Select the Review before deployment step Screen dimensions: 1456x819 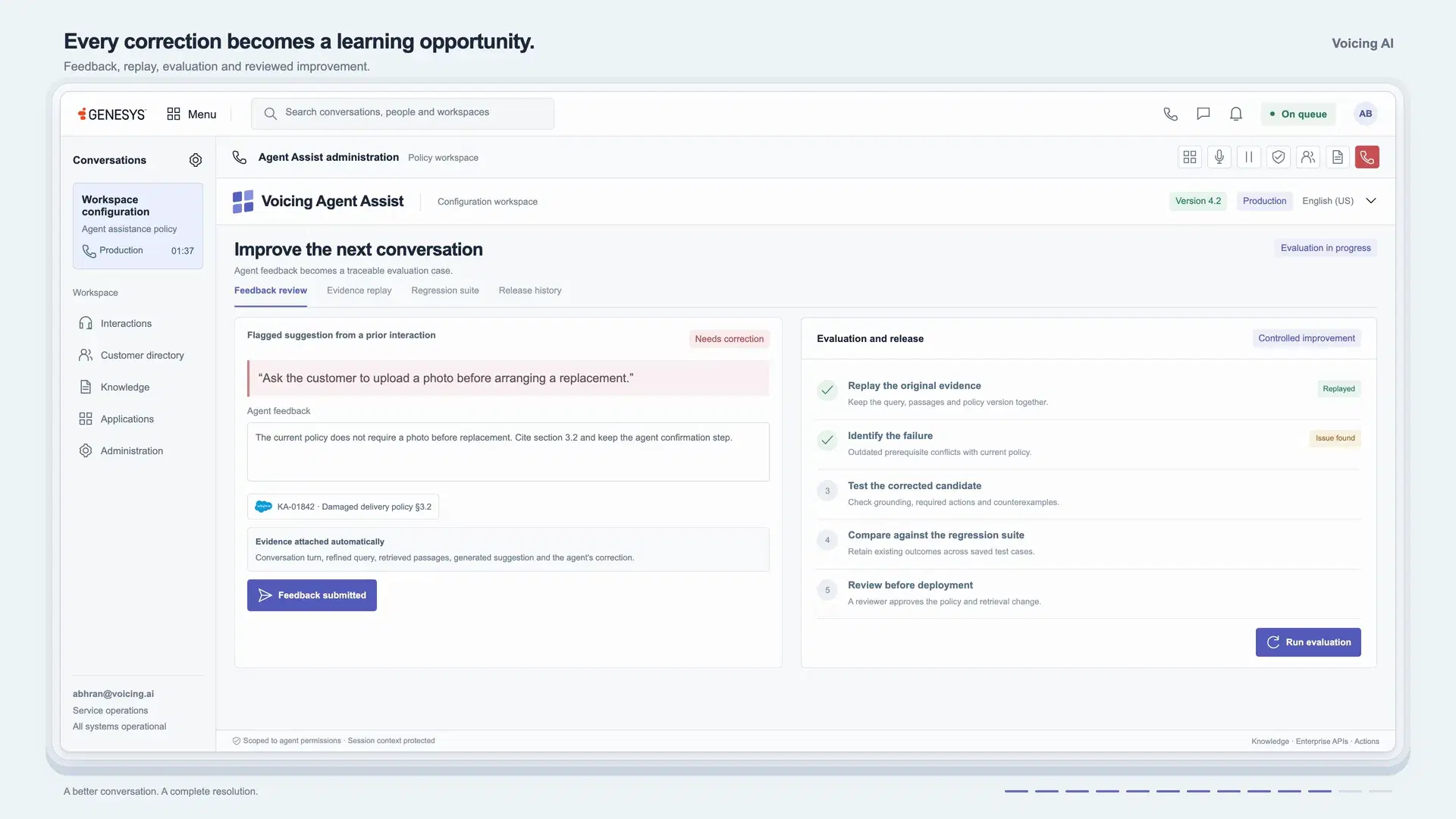[x=1088, y=593]
